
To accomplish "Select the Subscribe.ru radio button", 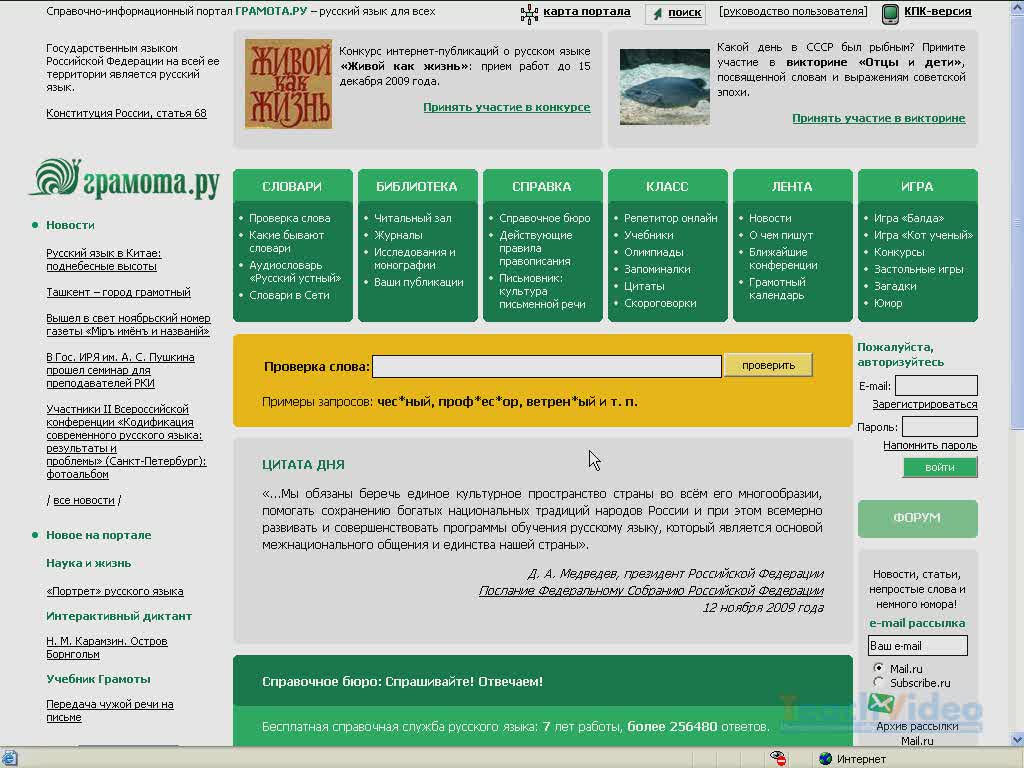I will 879,683.
